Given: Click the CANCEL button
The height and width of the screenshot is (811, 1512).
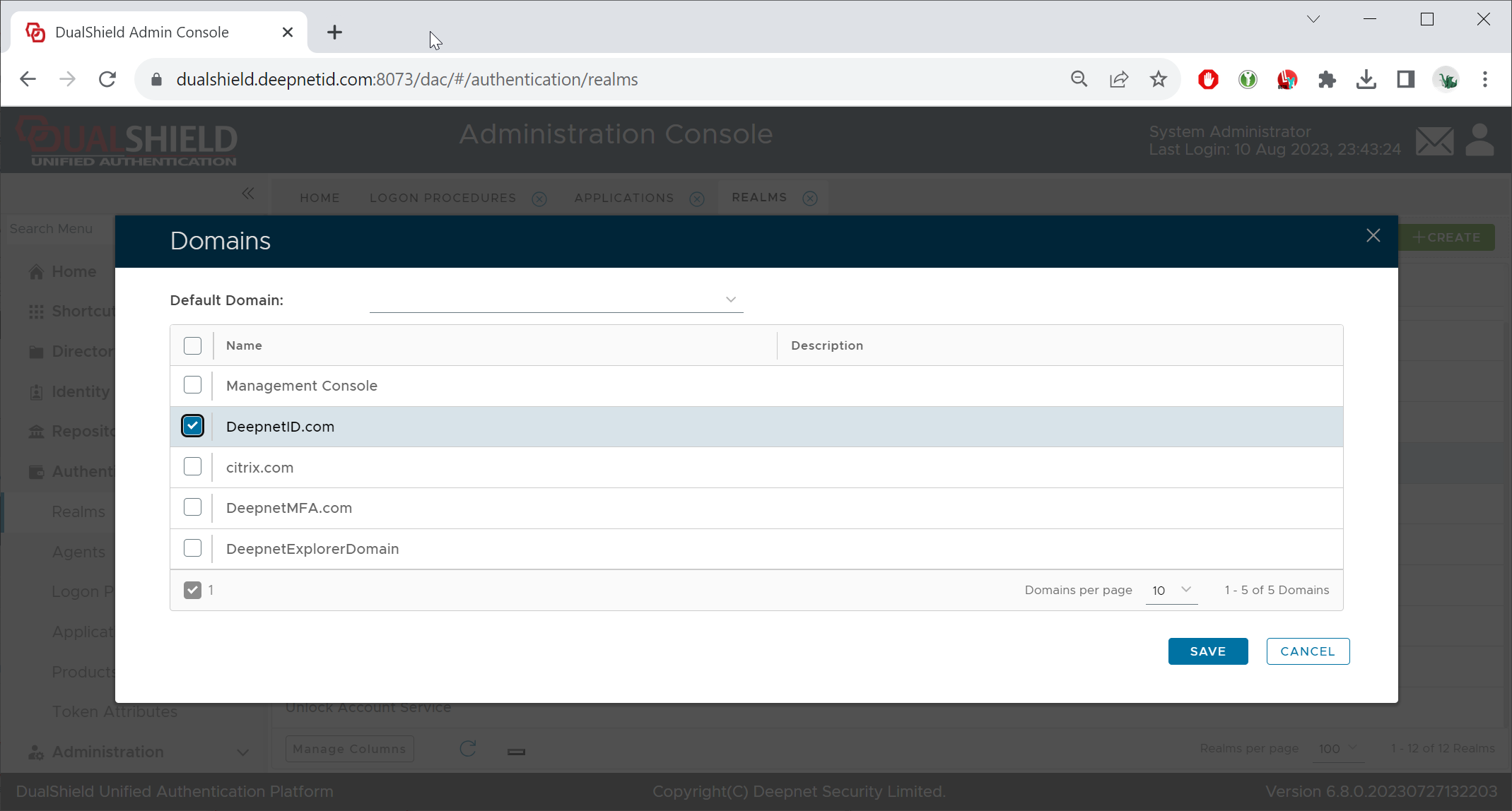Looking at the screenshot, I should tap(1307, 651).
